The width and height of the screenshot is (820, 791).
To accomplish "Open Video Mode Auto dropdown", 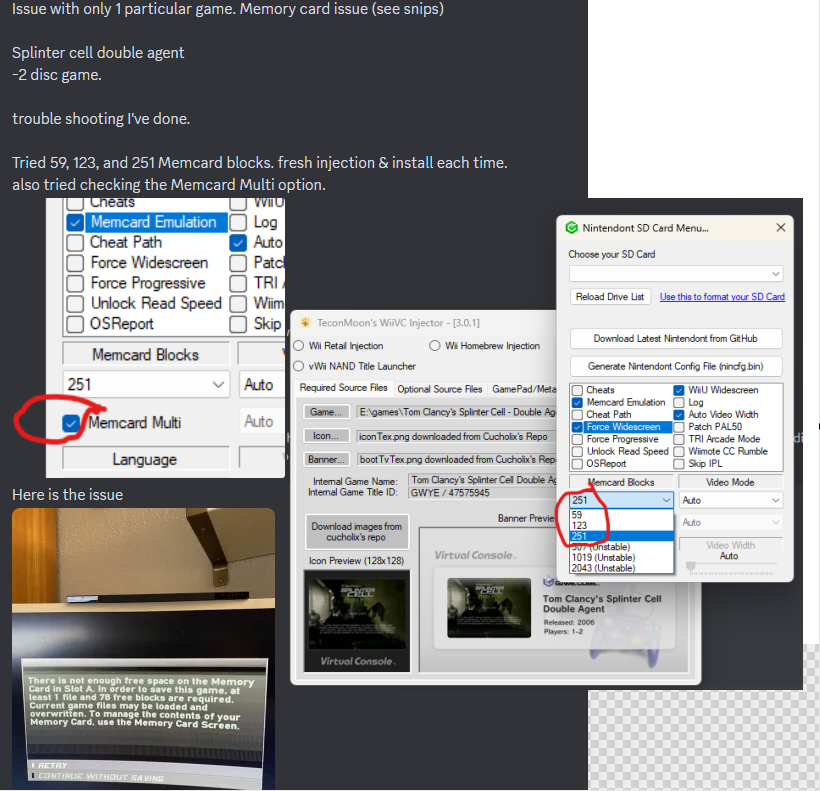I will tap(731, 500).
